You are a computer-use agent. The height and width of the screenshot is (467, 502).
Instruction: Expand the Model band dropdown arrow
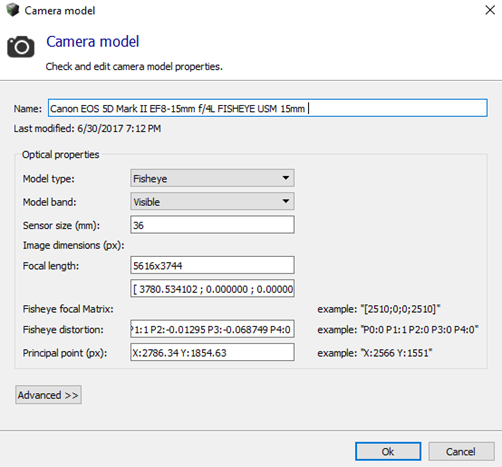pos(286,201)
